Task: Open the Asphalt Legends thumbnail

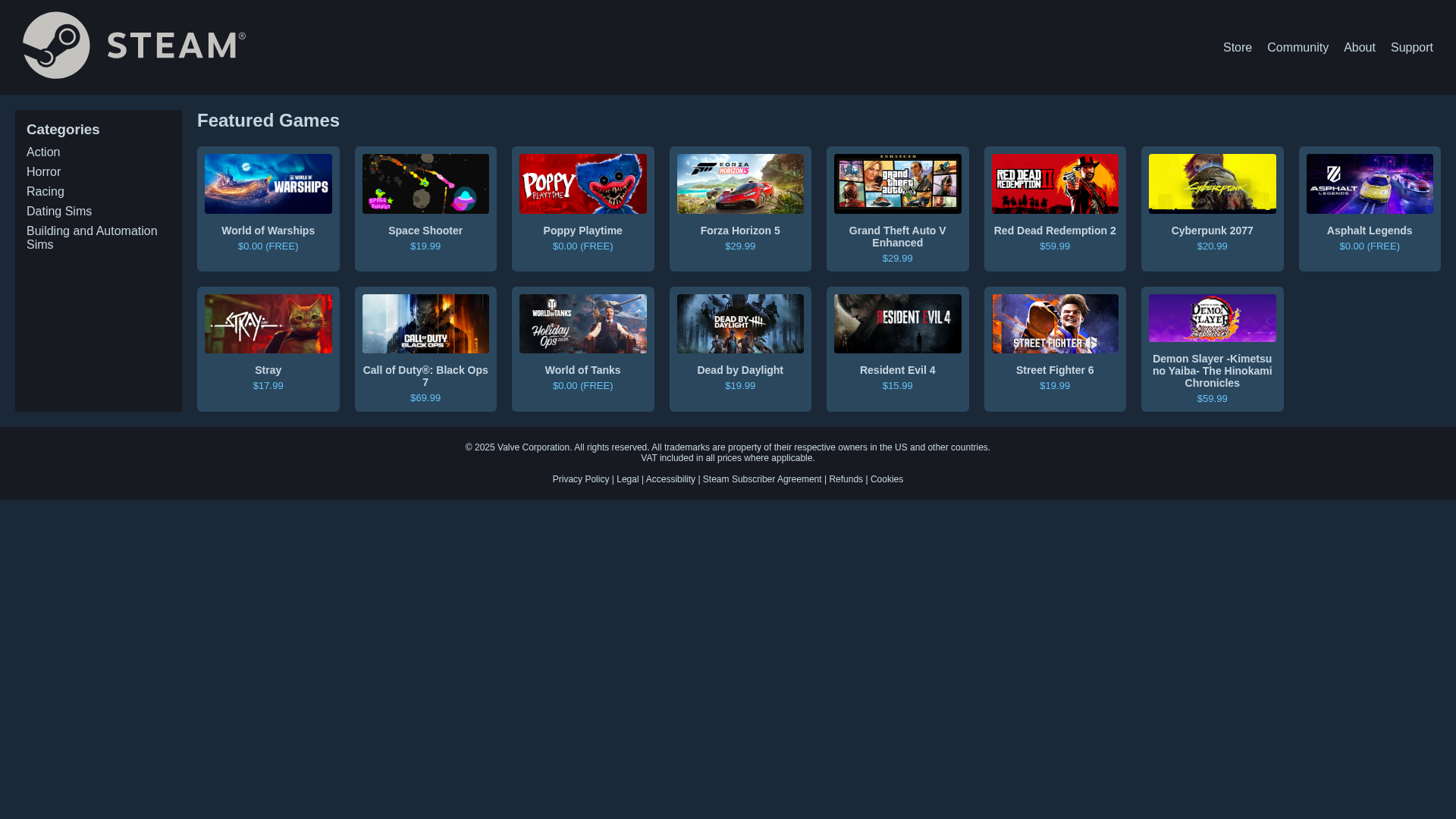Action: (1370, 184)
